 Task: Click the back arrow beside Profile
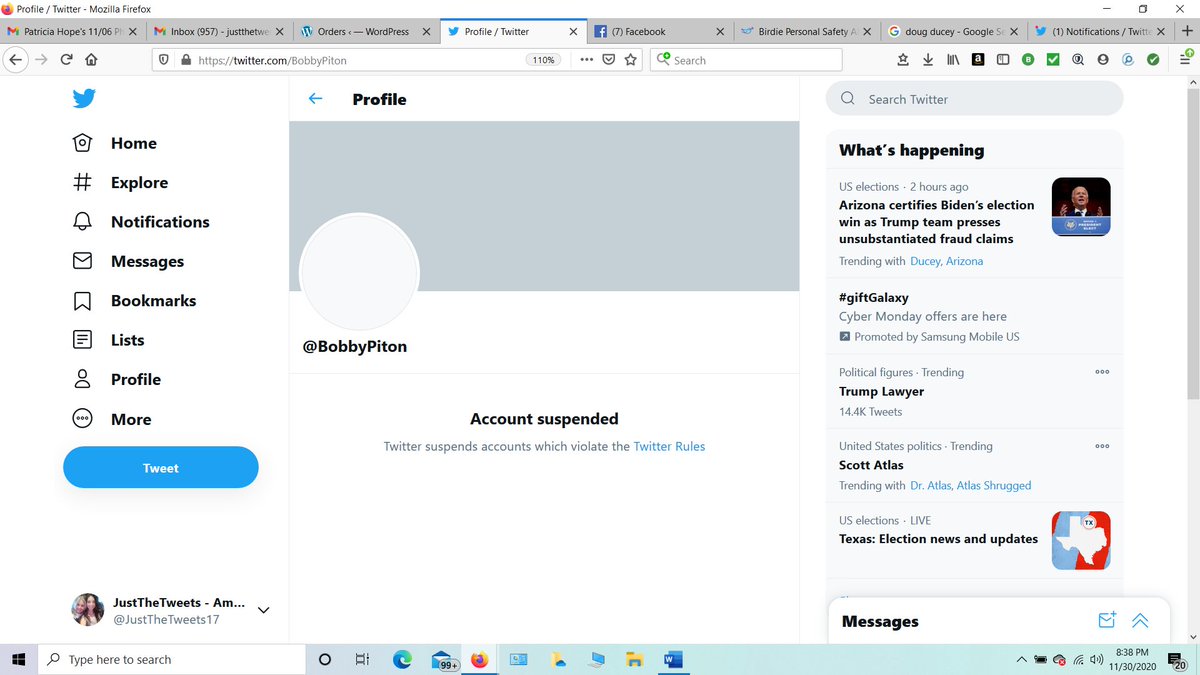pos(316,99)
